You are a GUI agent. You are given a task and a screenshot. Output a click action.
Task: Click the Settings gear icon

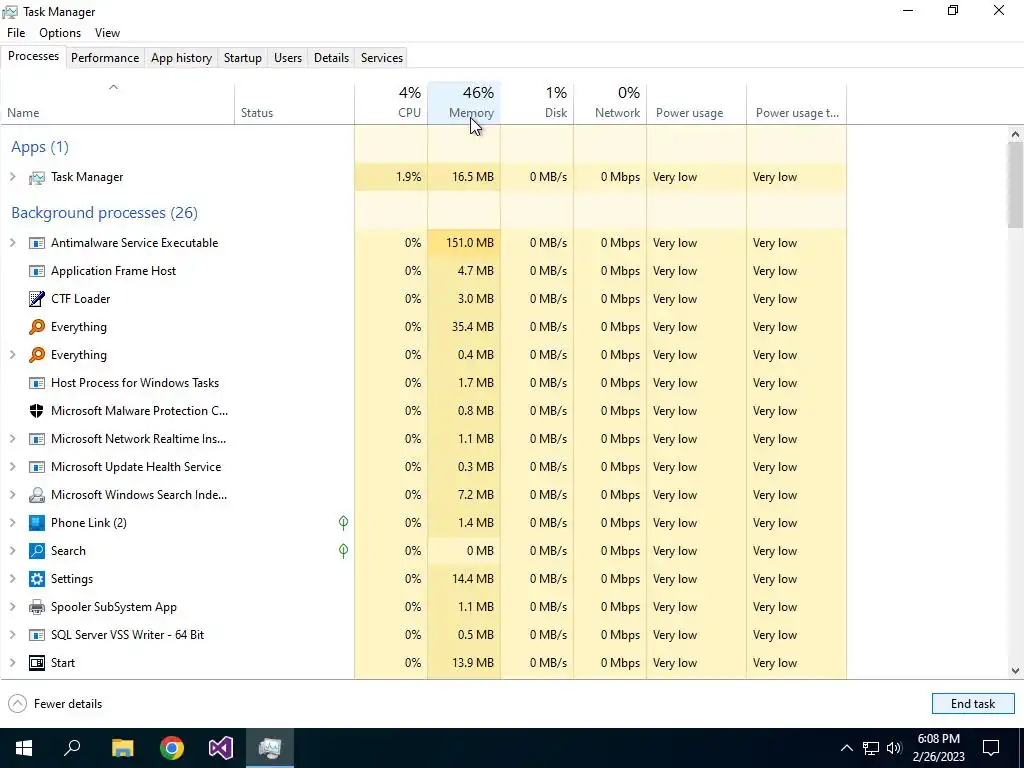click(37, 579)
